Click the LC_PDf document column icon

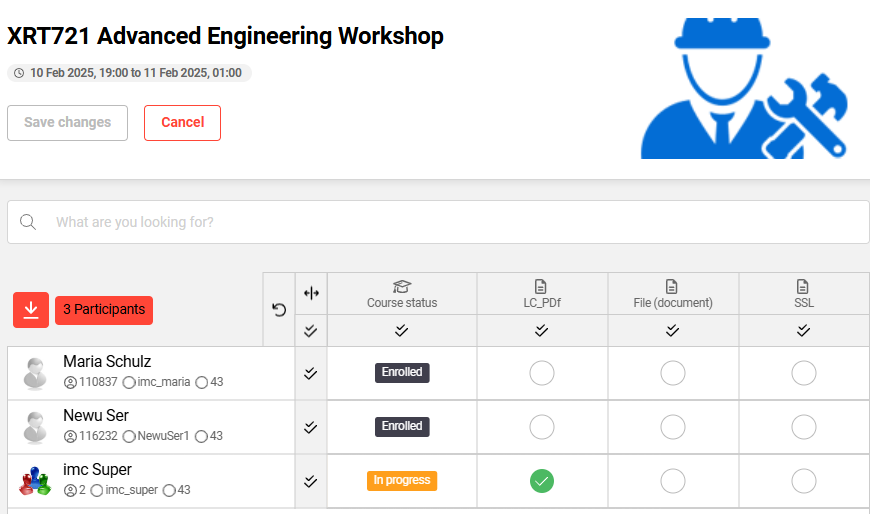[542, 287]
